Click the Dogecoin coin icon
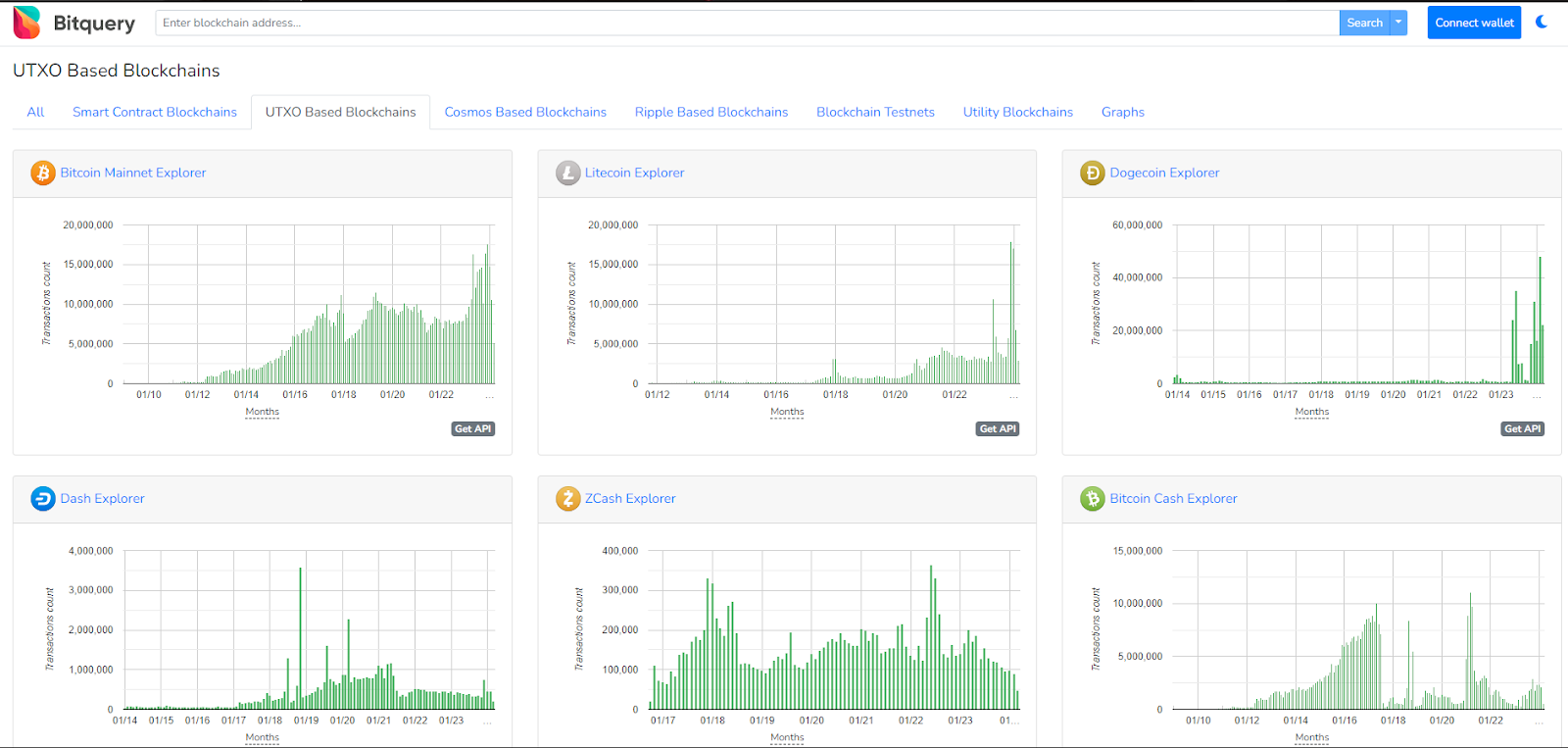 coord(1093,173)
